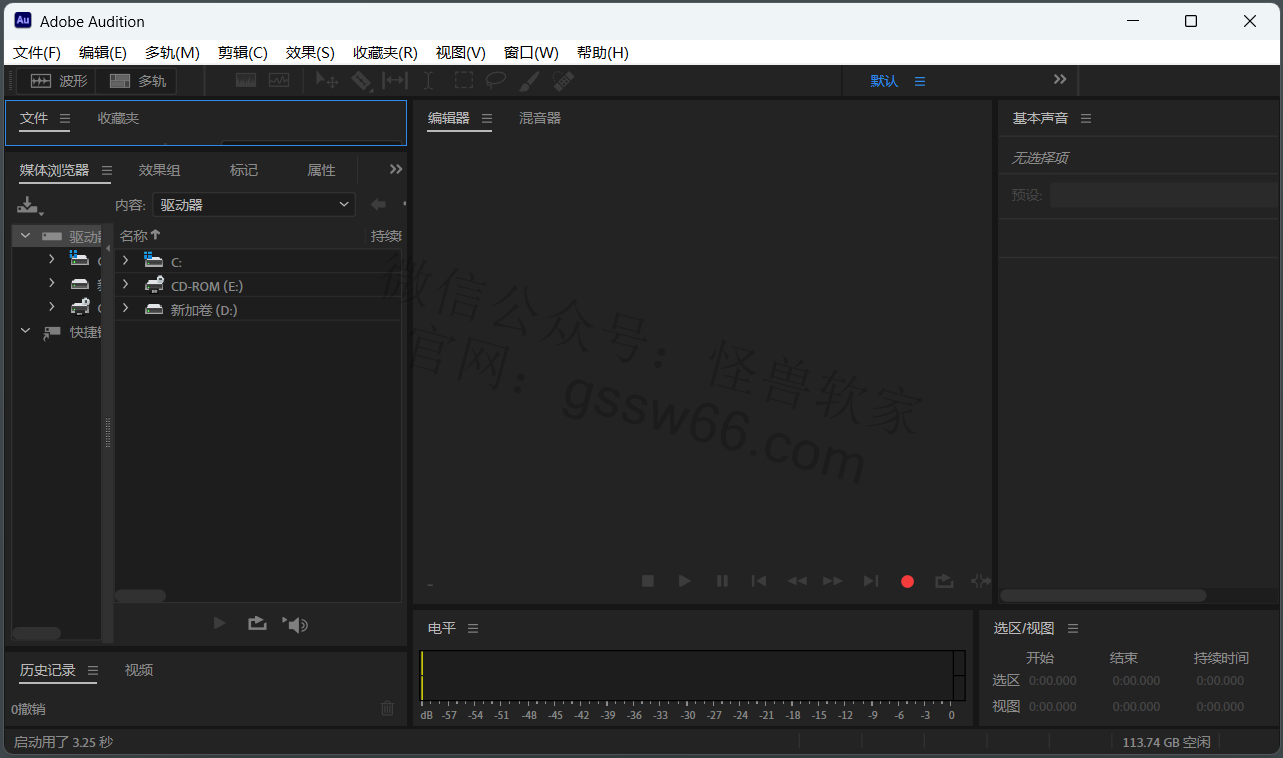Open the 效果(S) menu
Screen dimensions: 1283x758
(x=310, y=52)
